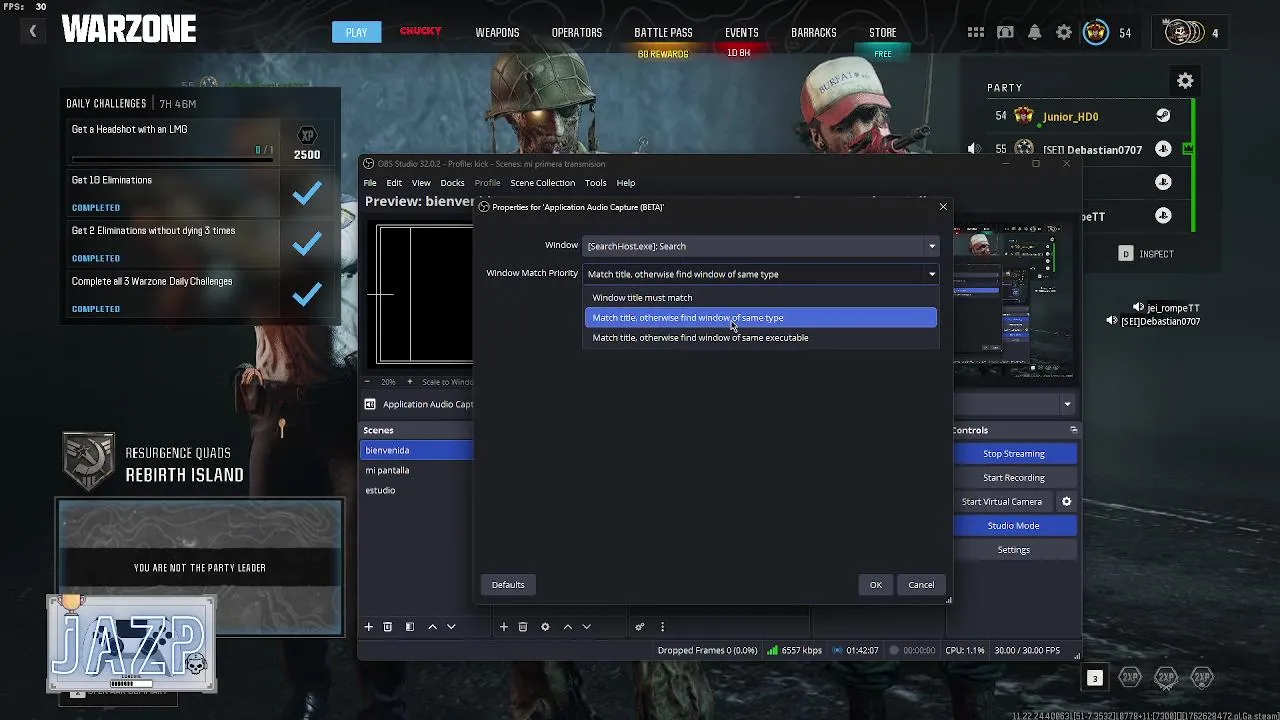Pop out the Controls dock icon
Viewport: 1280px width, 720px height.
(x=1073, y=430)
